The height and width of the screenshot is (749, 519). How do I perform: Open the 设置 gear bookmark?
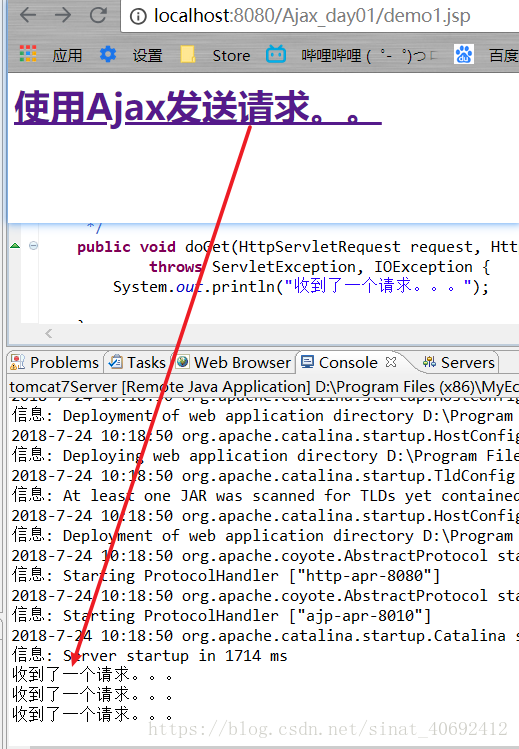coord(108,54)
